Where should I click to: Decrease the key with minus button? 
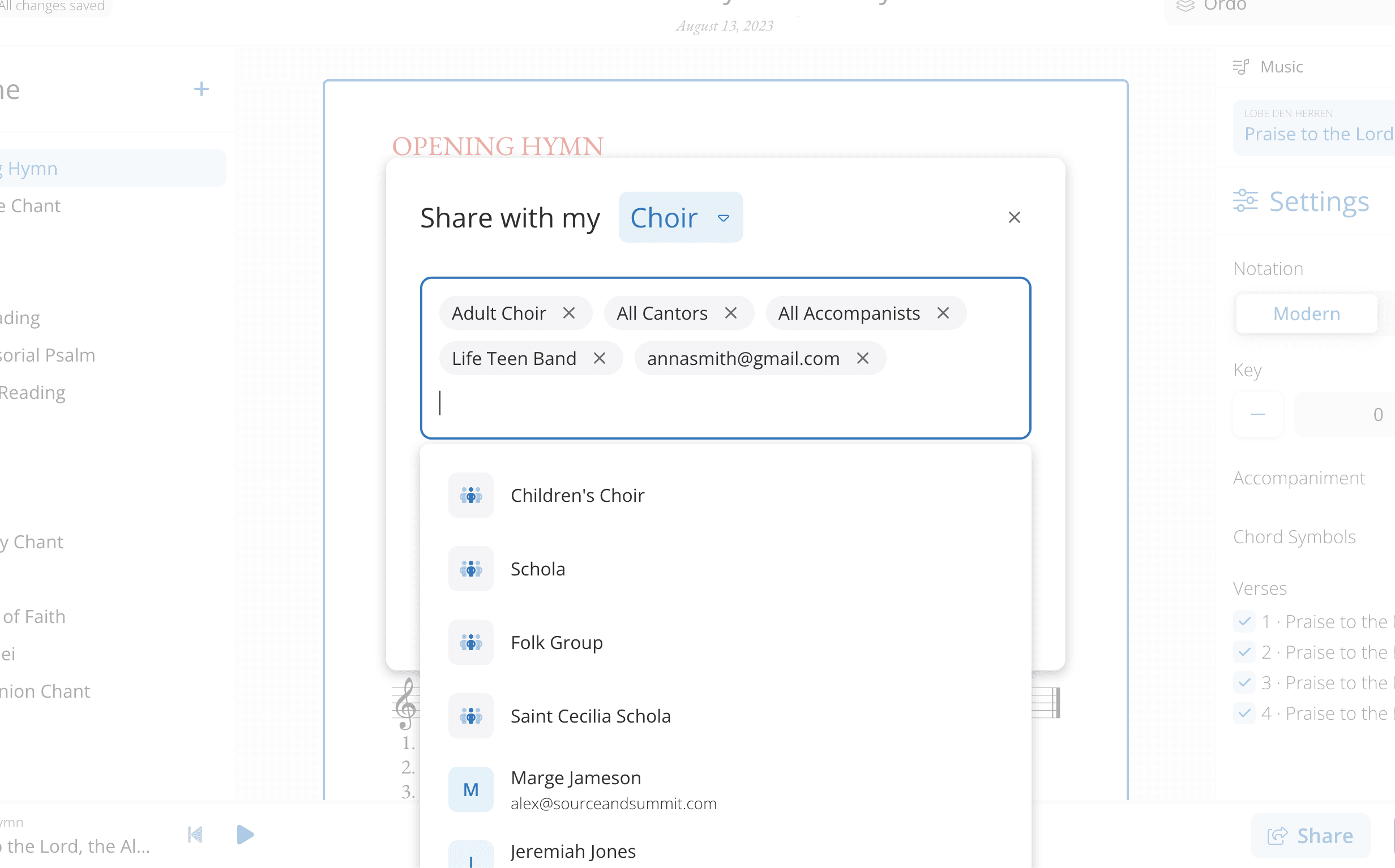(x=1257, y=415)
